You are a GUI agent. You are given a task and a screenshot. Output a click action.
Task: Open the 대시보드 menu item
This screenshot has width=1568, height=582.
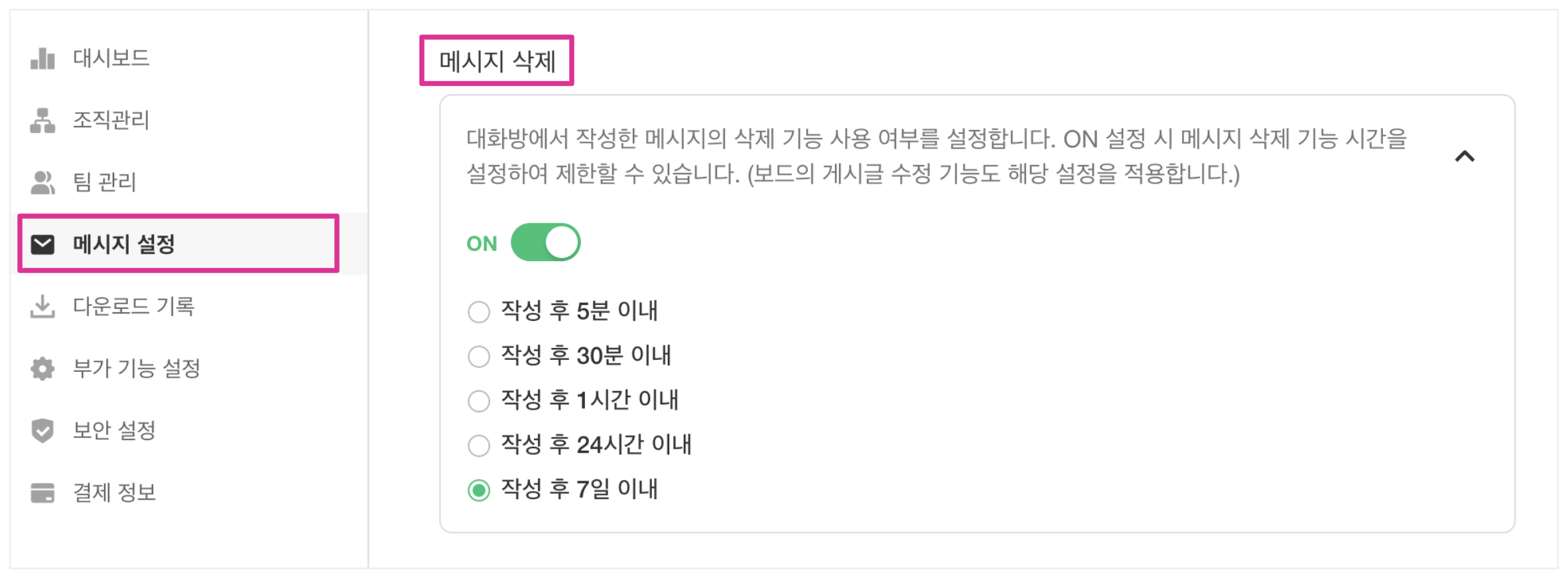click(111, 58)
